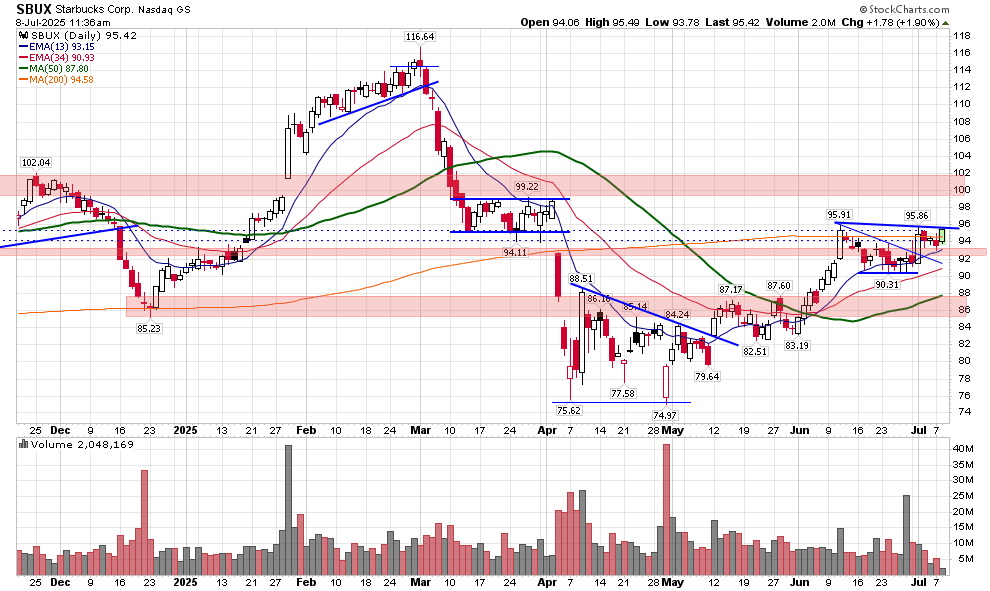Click the 95.91 June high label
Screen dimensions: 990x591
[839, 215]
